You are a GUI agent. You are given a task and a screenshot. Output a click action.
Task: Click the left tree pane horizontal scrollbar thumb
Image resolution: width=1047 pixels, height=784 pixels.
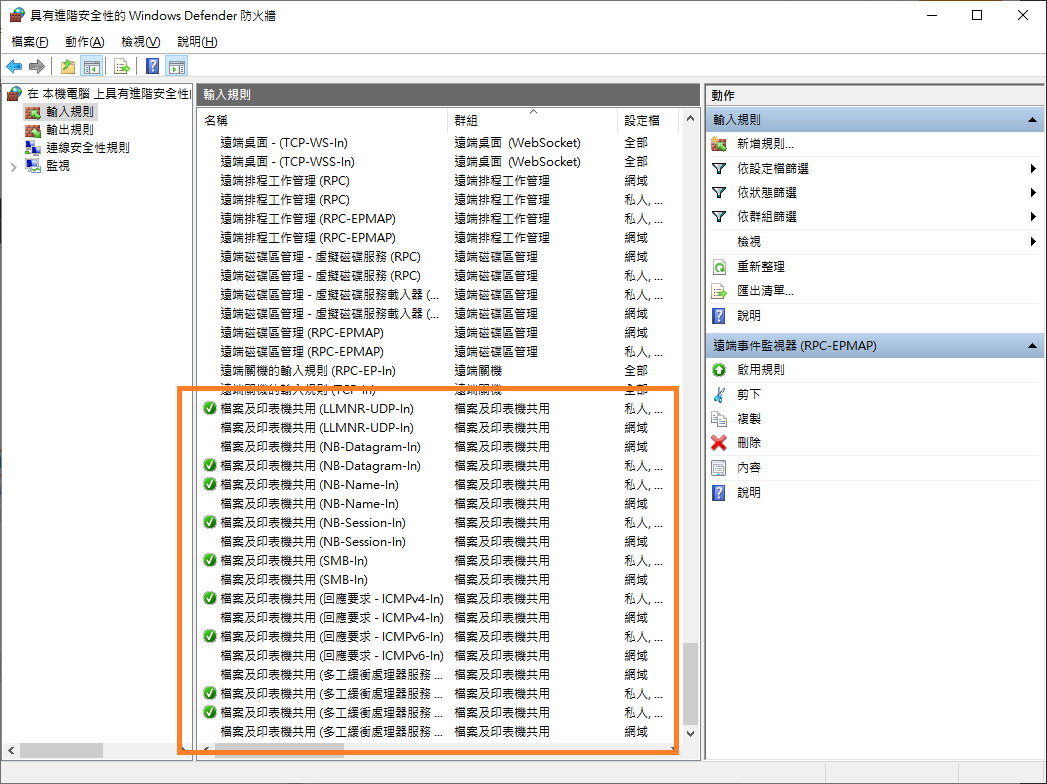click(x=61, y=751)
